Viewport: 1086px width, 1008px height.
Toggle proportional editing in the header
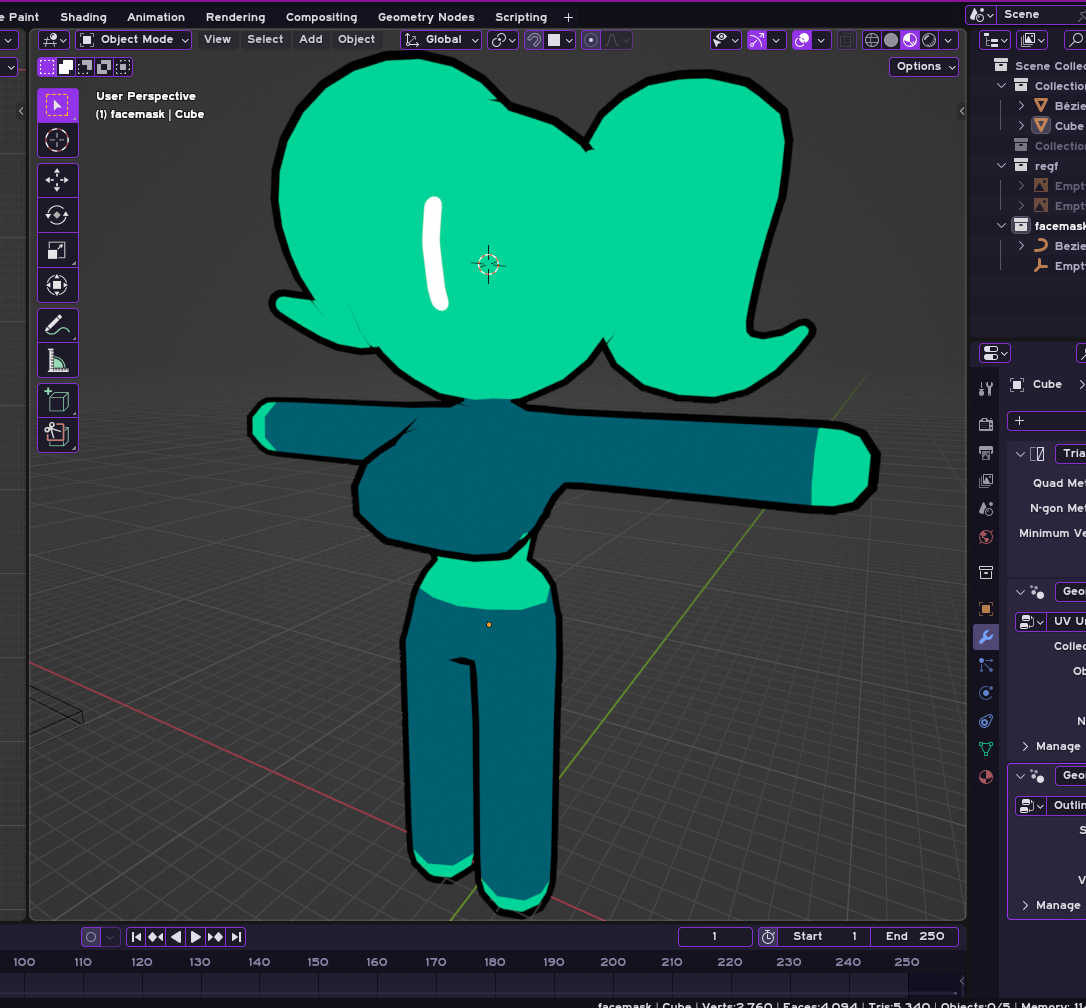591,40
